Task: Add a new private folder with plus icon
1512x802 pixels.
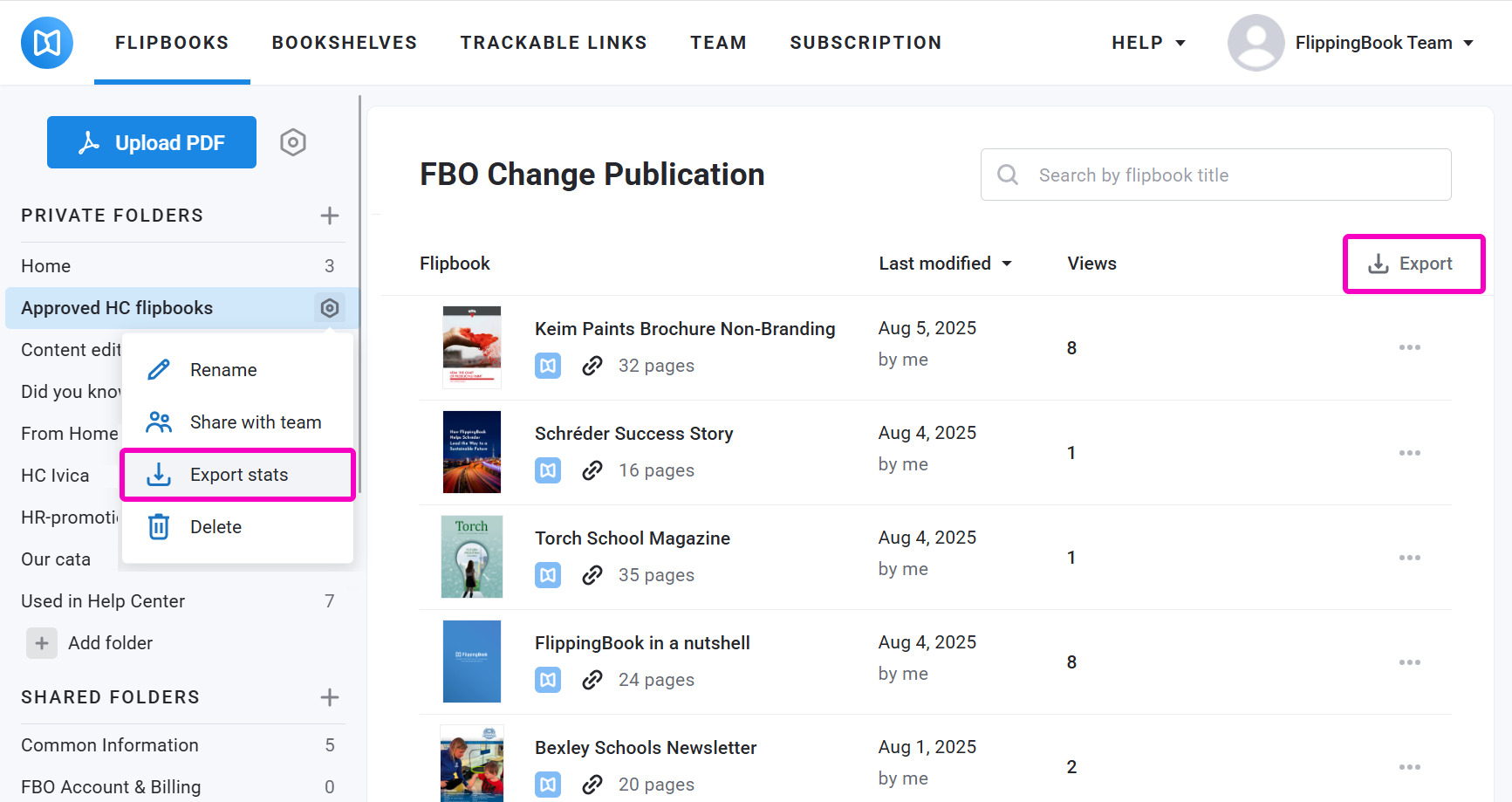Action: click(329, 216)
